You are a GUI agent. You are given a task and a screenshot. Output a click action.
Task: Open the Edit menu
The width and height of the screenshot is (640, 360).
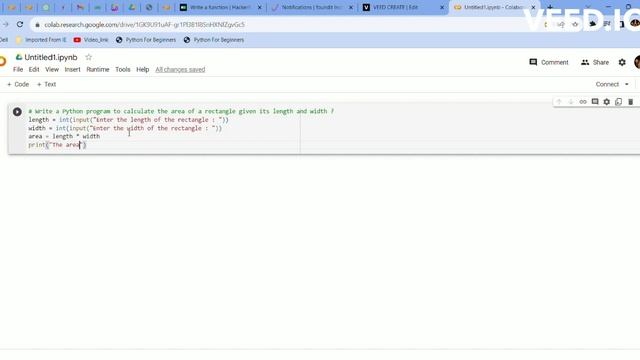(34, 69)
